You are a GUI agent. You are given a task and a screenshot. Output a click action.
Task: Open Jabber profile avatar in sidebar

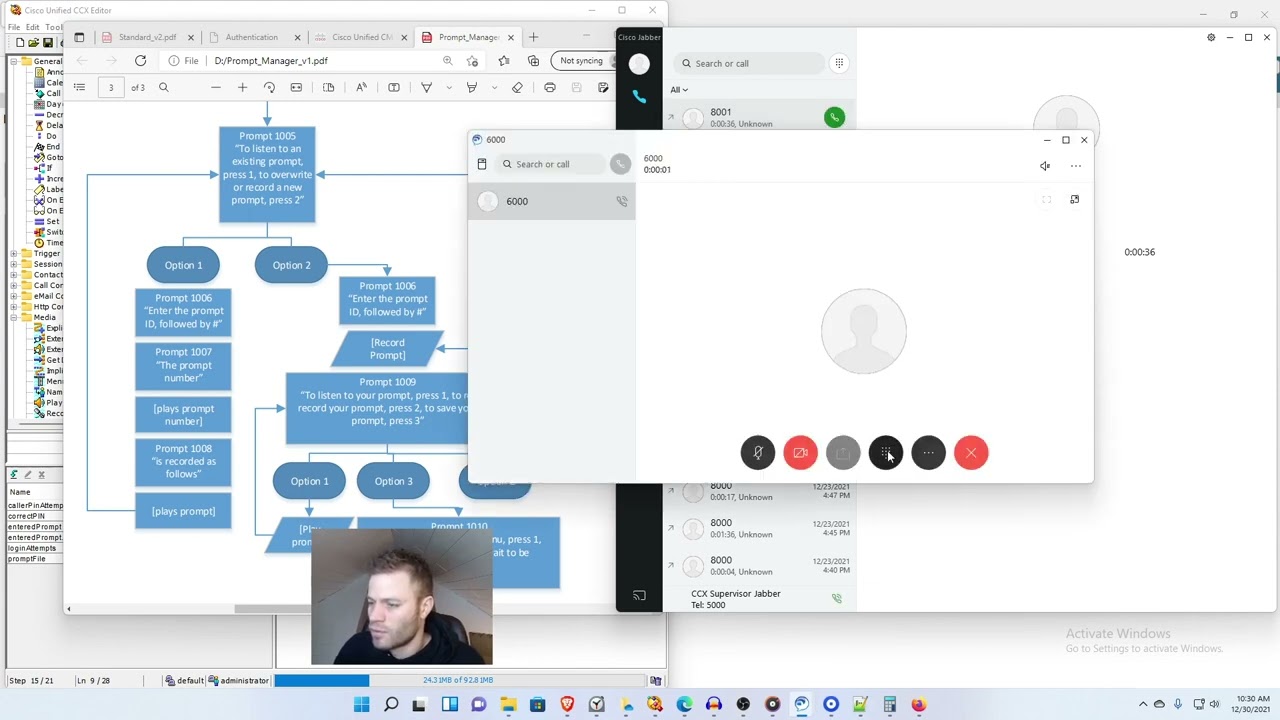coord(639,64)
